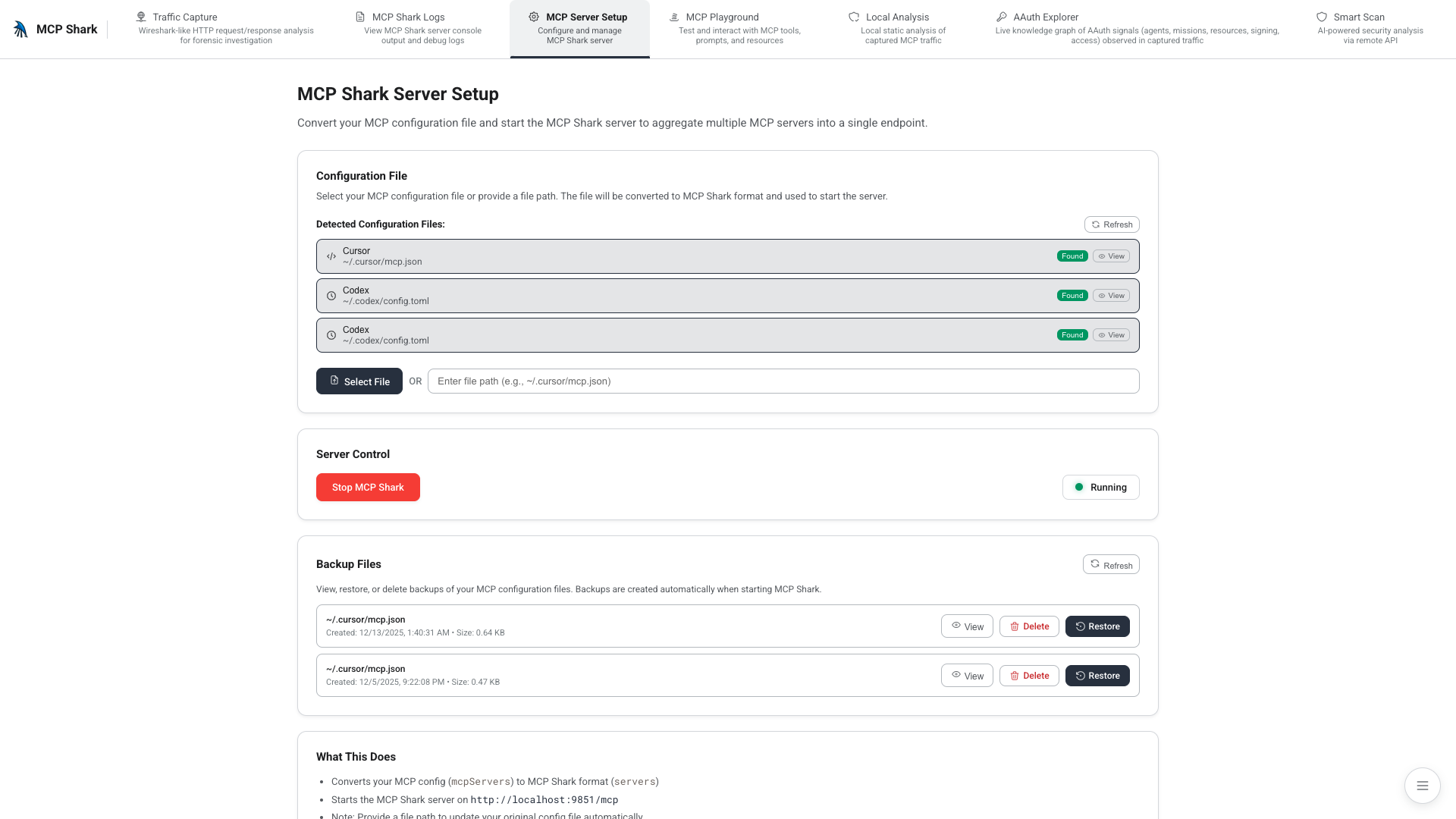
Task: Click the Select File button
Action: 359,381
